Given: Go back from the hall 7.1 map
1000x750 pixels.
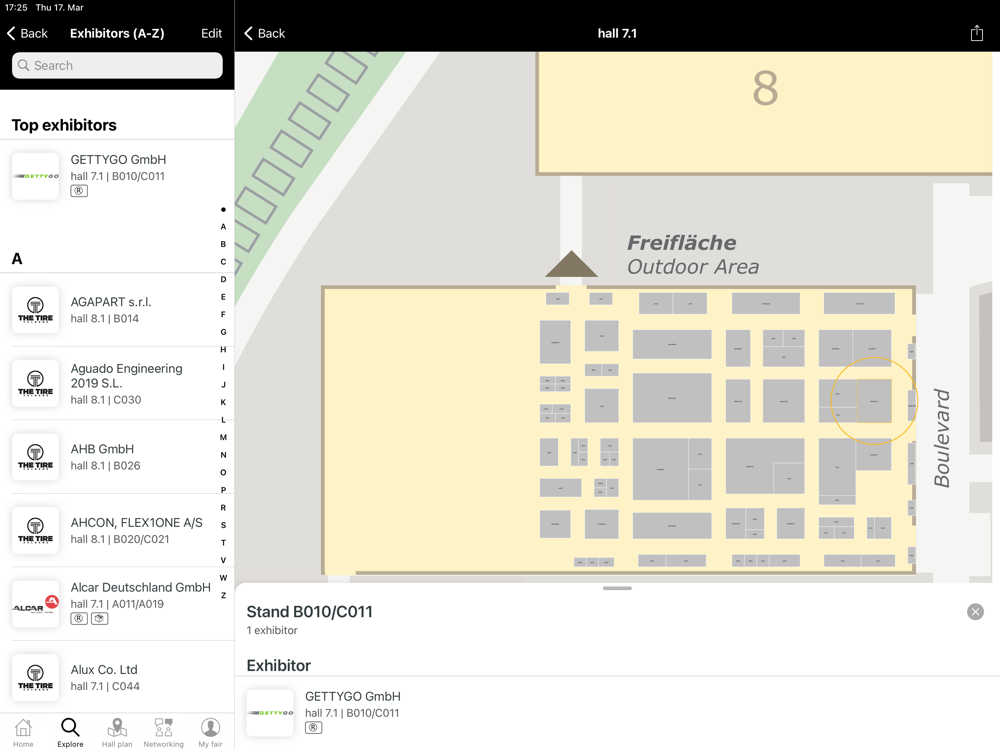Looking at the screenshot, I should point(265,33).
